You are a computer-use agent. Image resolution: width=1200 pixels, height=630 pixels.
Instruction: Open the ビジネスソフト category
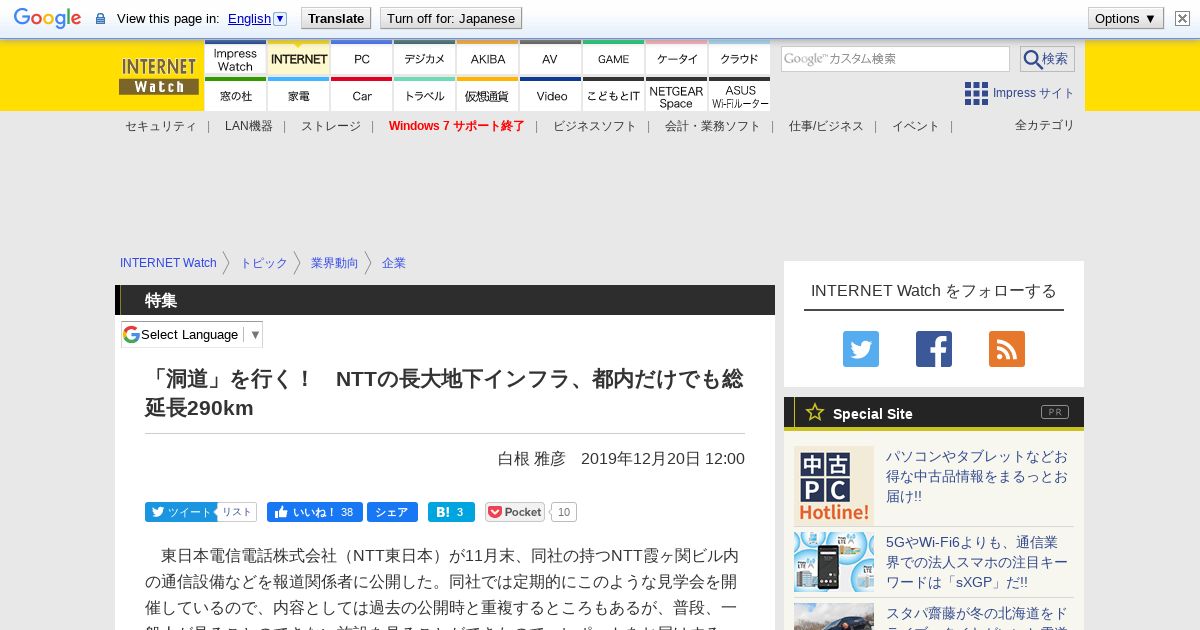pos(594,126)
